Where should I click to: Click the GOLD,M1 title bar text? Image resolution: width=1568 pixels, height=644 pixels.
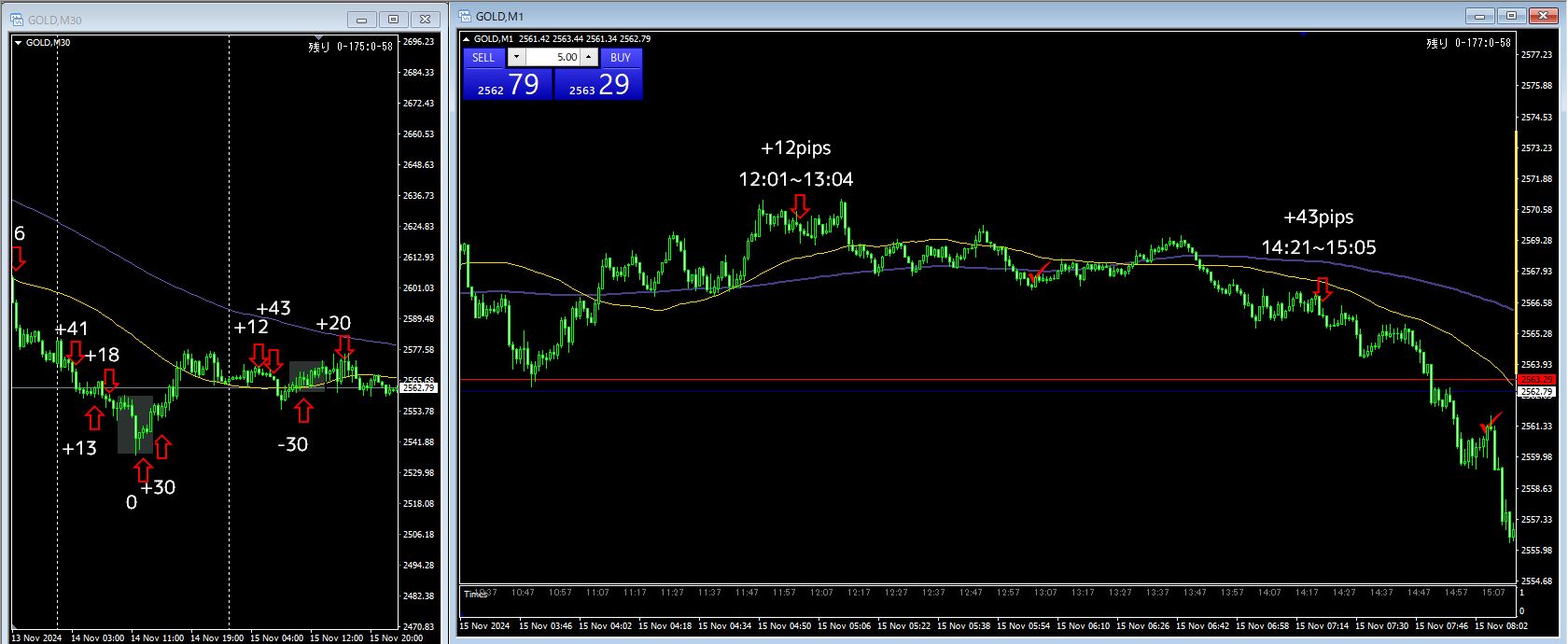(500, 16)
